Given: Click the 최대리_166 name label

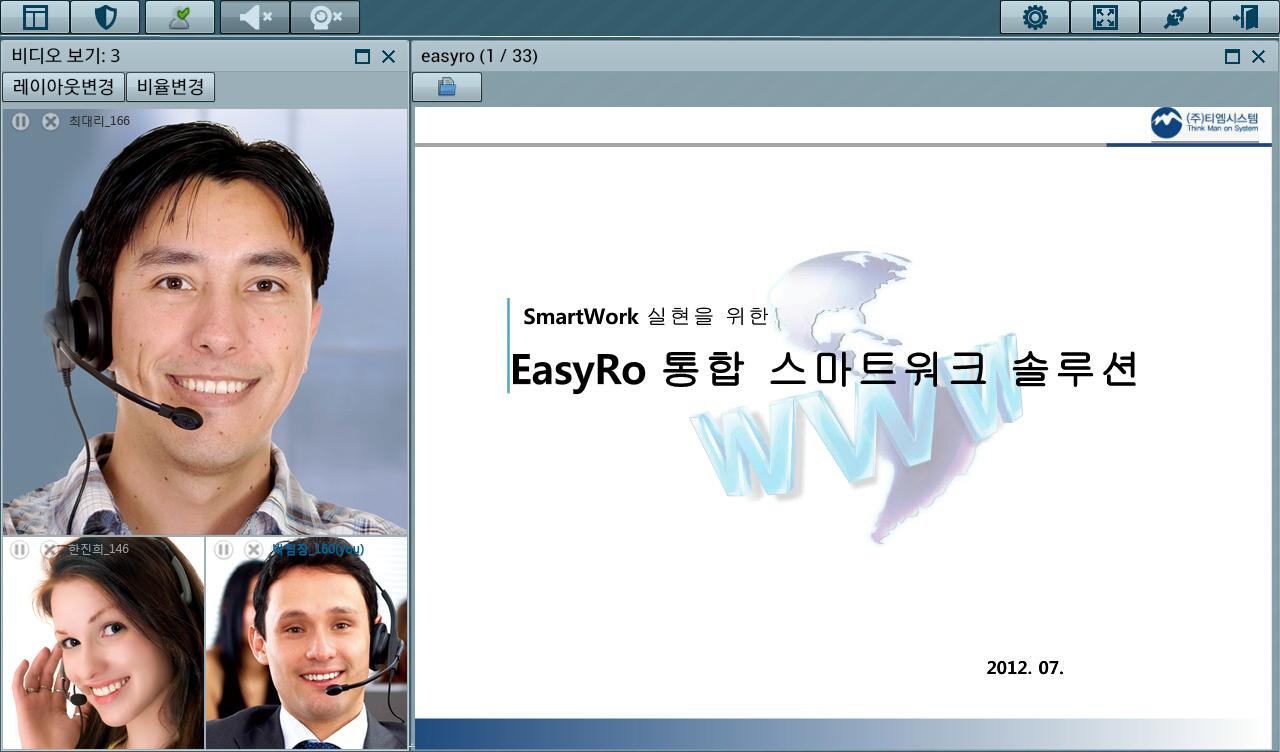Looking at the screenshot, I should coord(99,122).
